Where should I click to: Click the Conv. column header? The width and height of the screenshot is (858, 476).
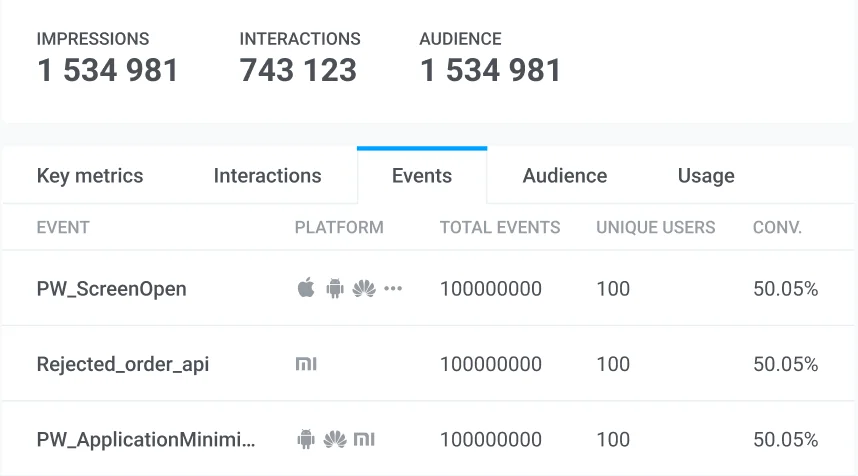(777, 227)
